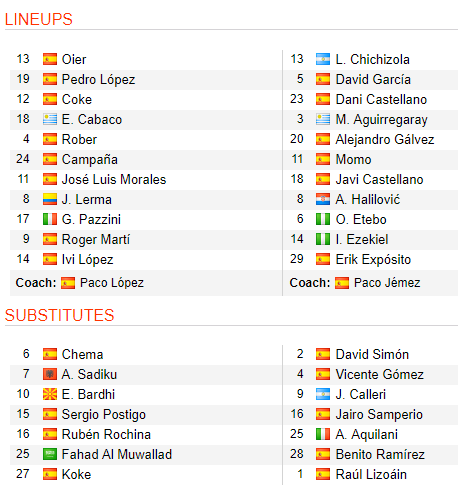Click the SUBSTITUTES section heading

click(60, 315)
